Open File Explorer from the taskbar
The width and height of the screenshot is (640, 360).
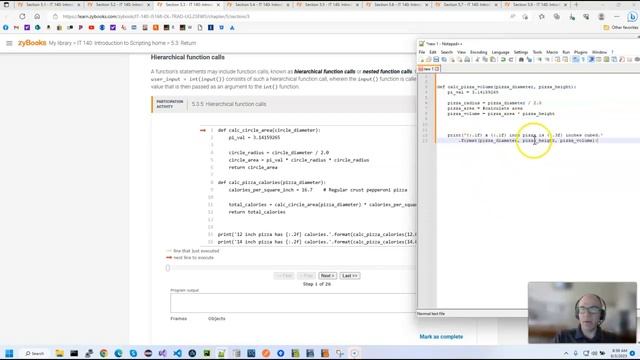click(x=60, y=353)
